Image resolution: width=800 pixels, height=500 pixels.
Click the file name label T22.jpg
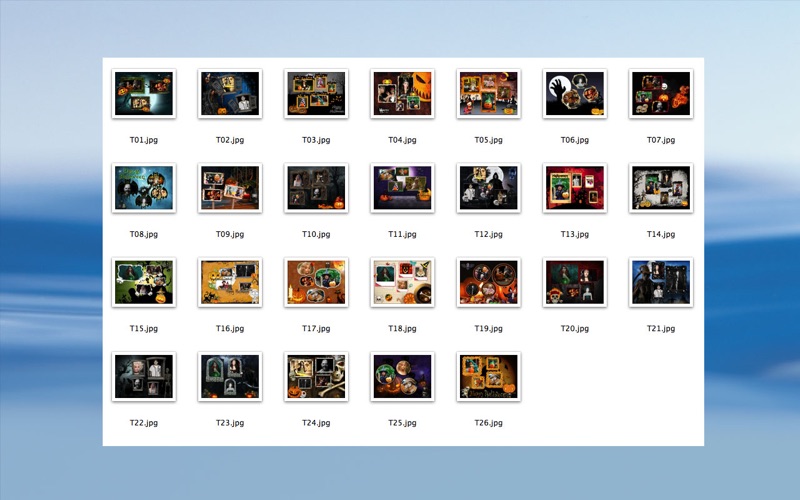tap(144, 423)
